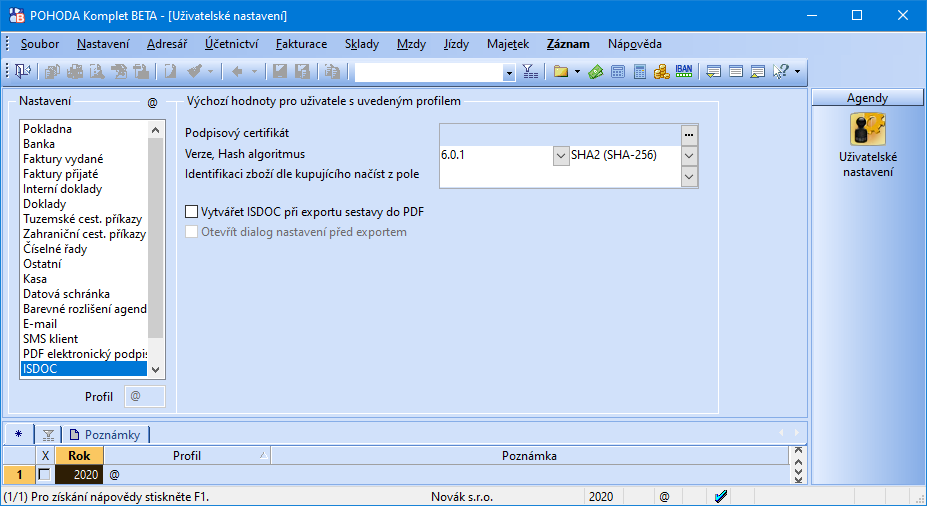The image size is (927, 506).
Task: Click the POHODA application title icon
Action: [17, 15]
